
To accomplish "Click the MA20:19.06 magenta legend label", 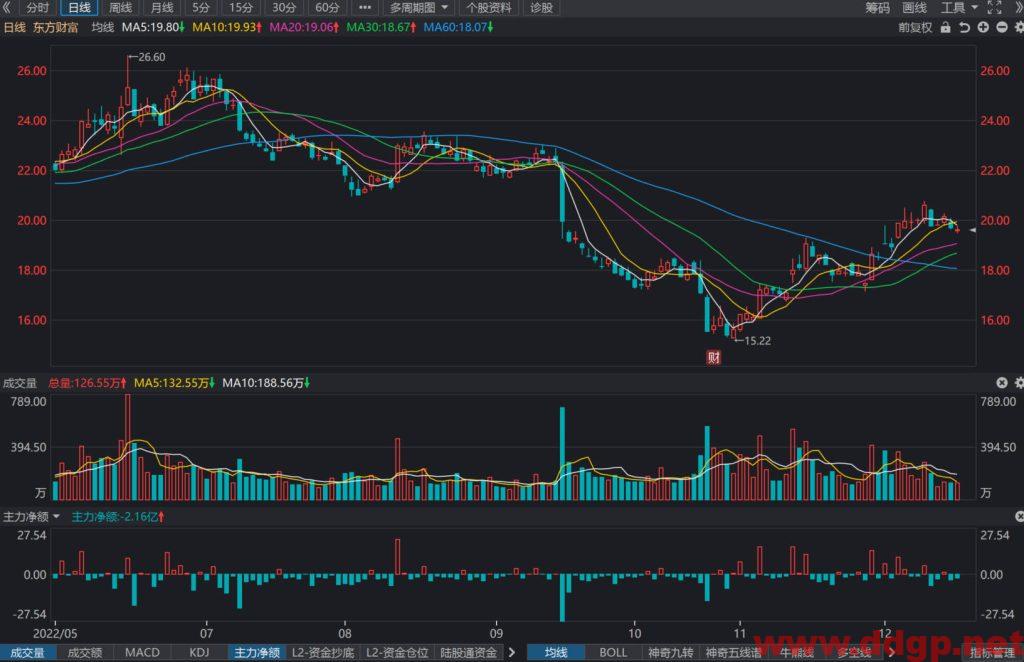I will (x=304, y=27).
